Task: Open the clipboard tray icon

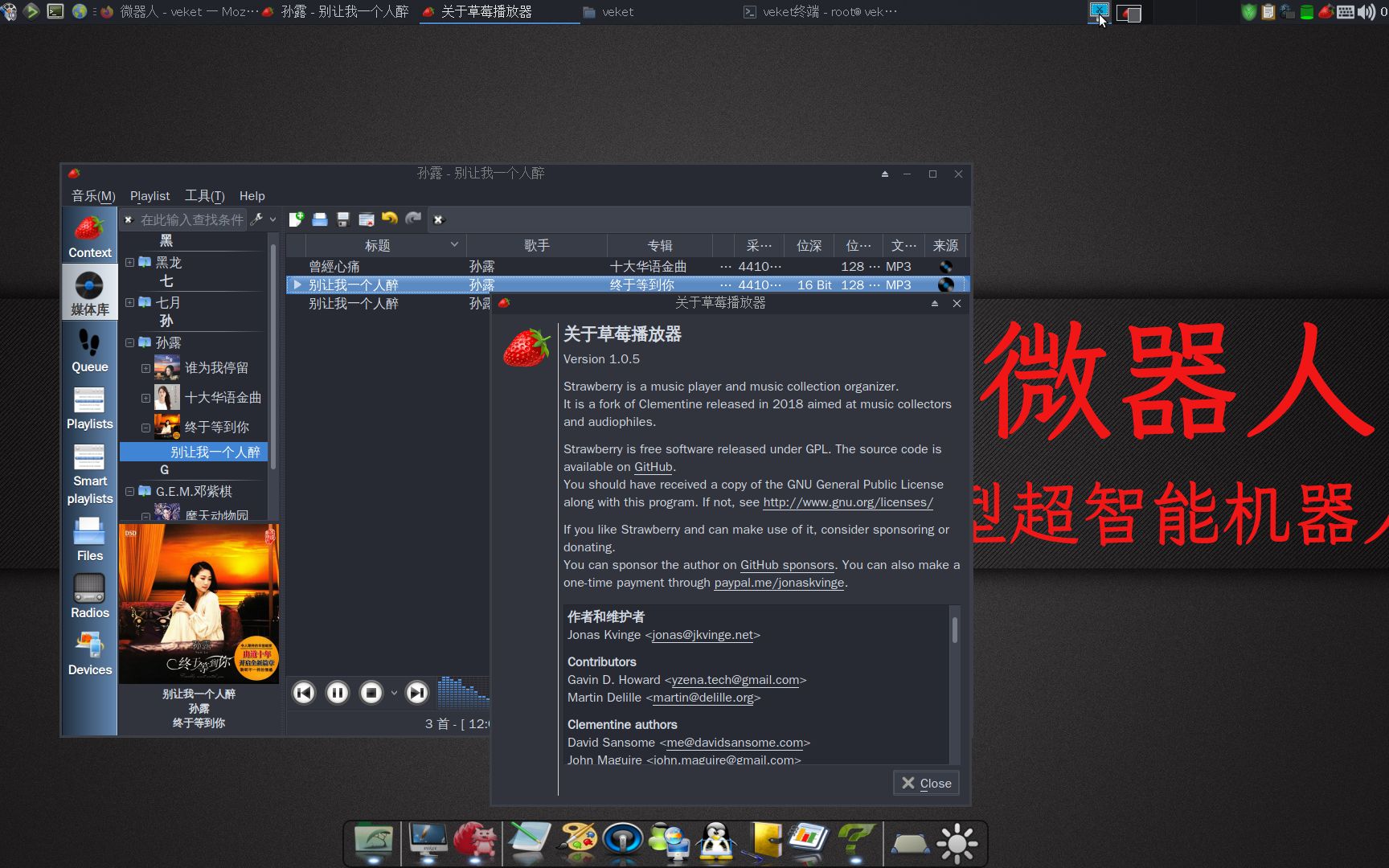Action: coord(1268,12)
